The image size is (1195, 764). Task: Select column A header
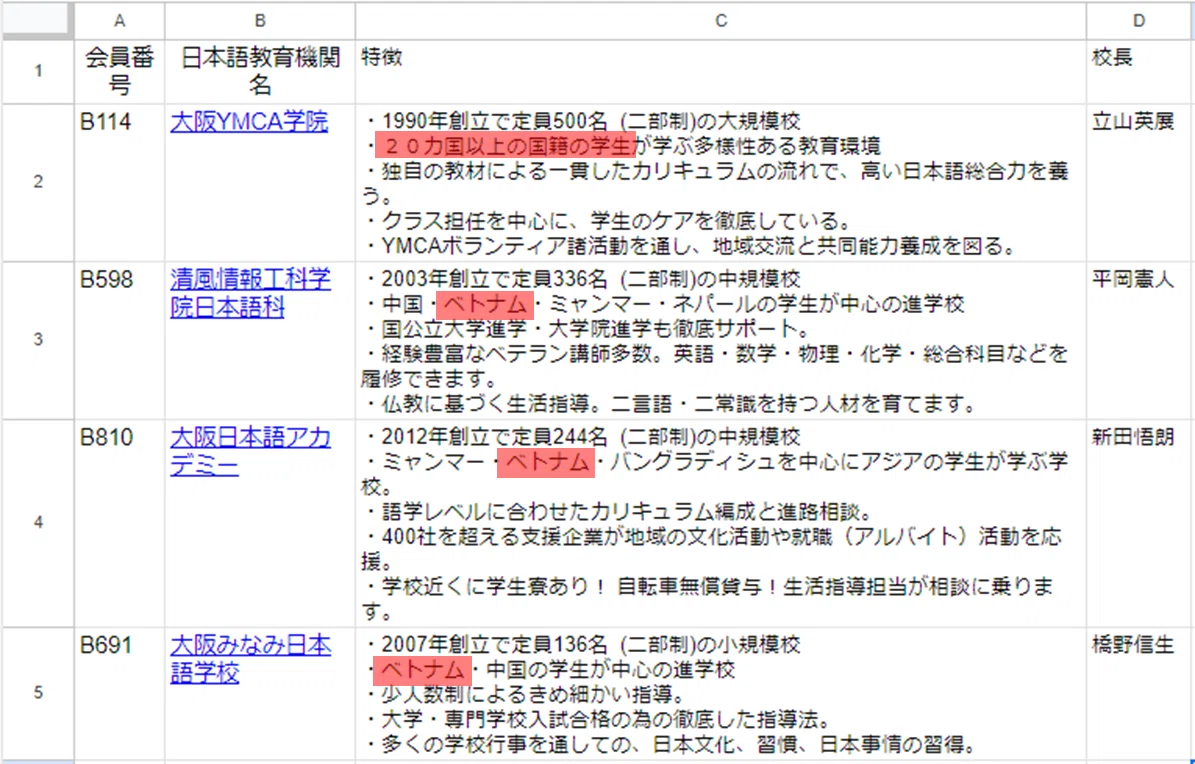tap(120, 21)
